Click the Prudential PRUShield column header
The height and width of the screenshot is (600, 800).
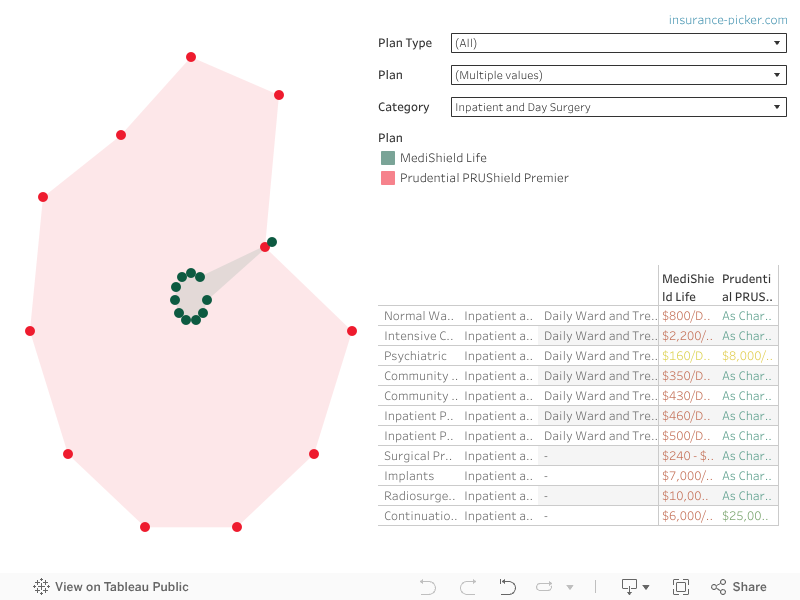[748, 287]
